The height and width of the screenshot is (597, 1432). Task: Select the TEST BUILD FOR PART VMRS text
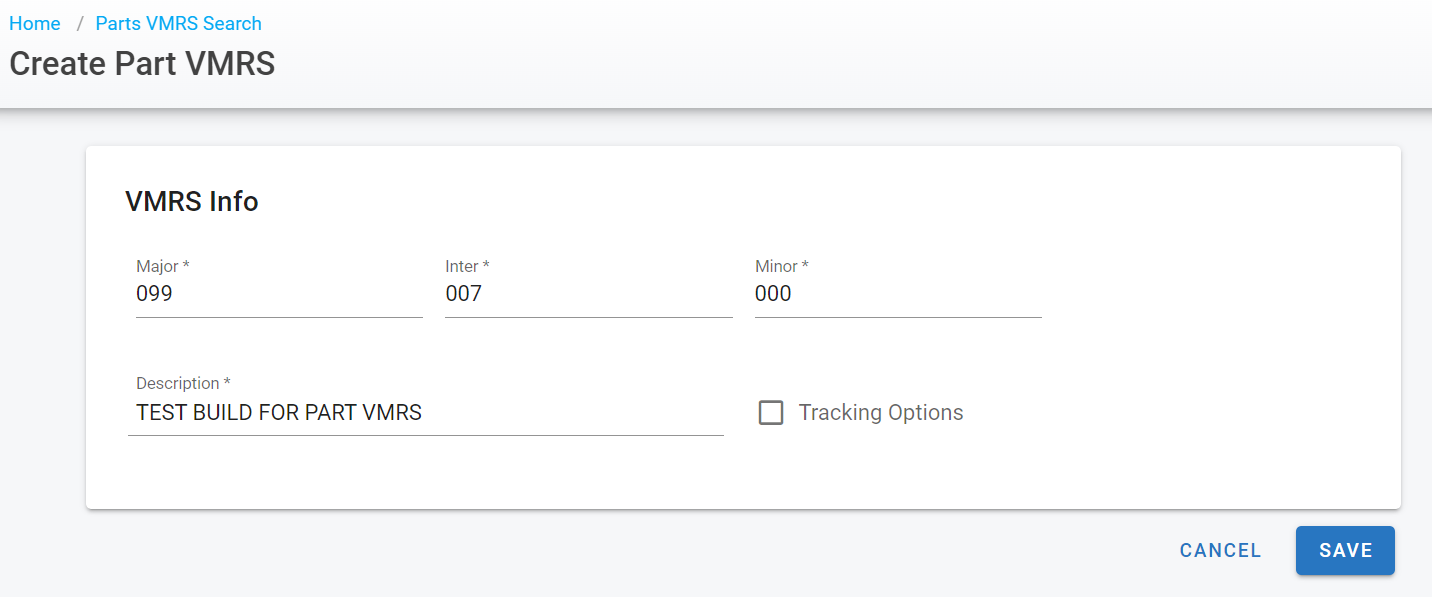pos(279,412)
